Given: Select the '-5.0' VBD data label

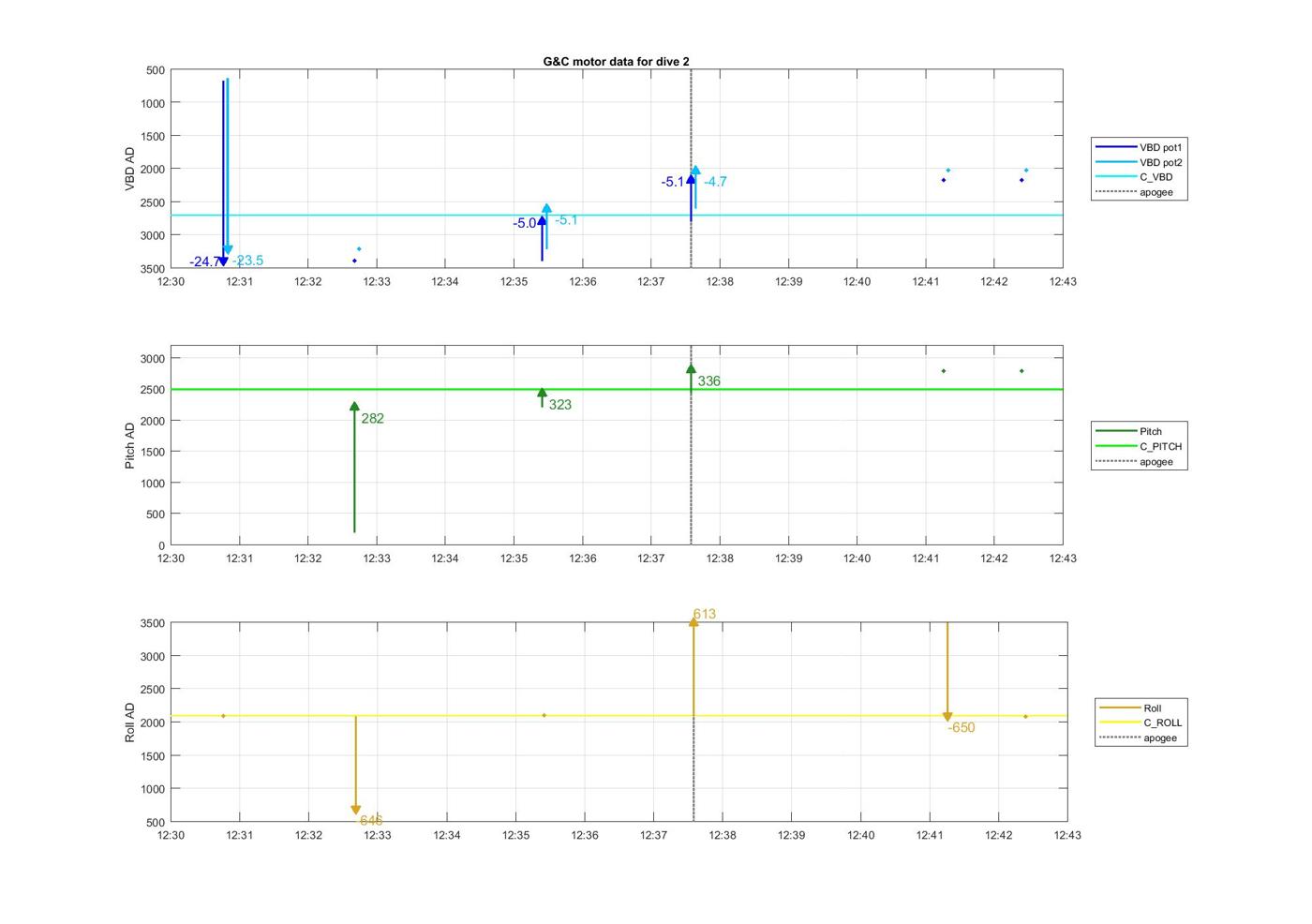Looking at the screenshot, I should click(524, 223).
